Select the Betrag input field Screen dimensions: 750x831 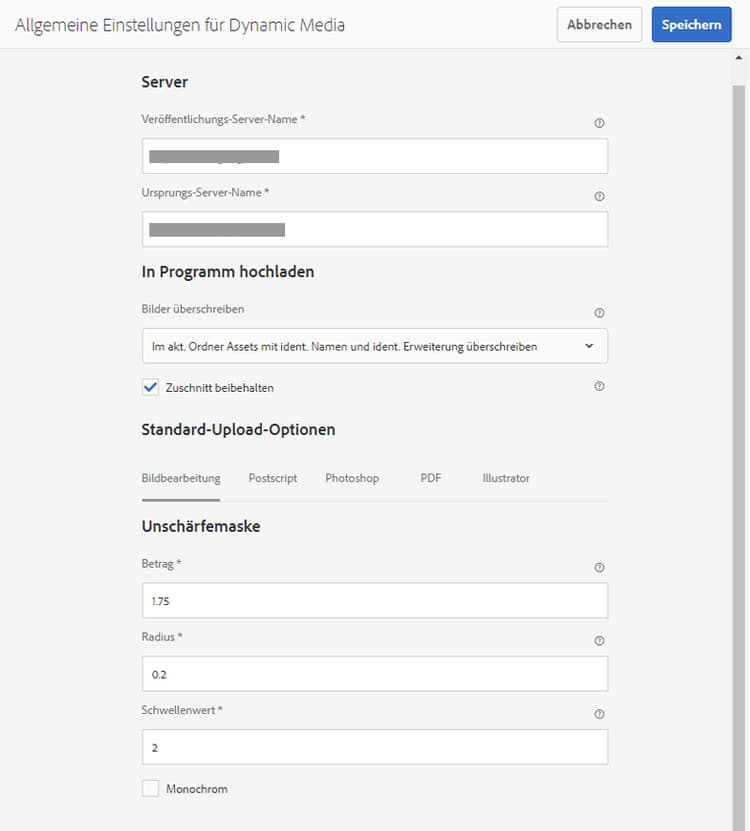pos(375,600)
